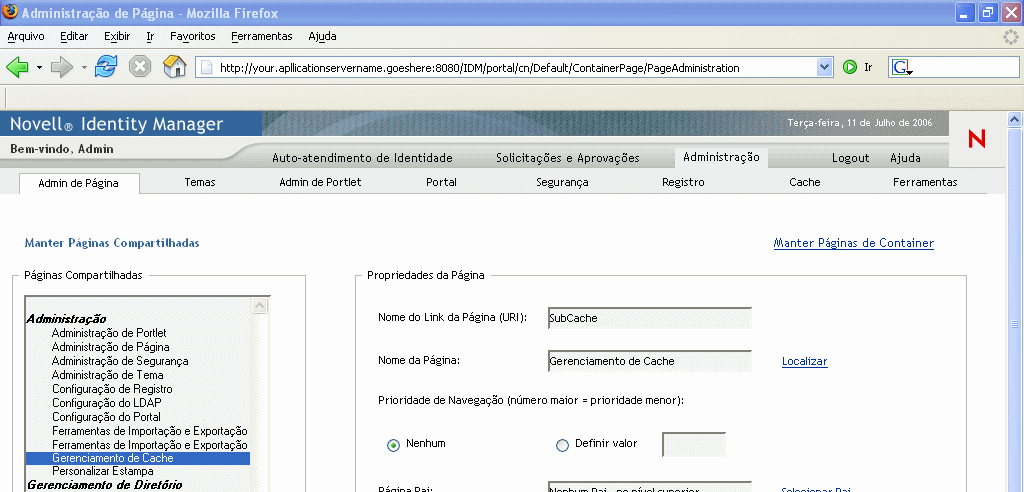Open the Back button history dropdown
The image size is (1024, 492).
click(x=39, y=67)
